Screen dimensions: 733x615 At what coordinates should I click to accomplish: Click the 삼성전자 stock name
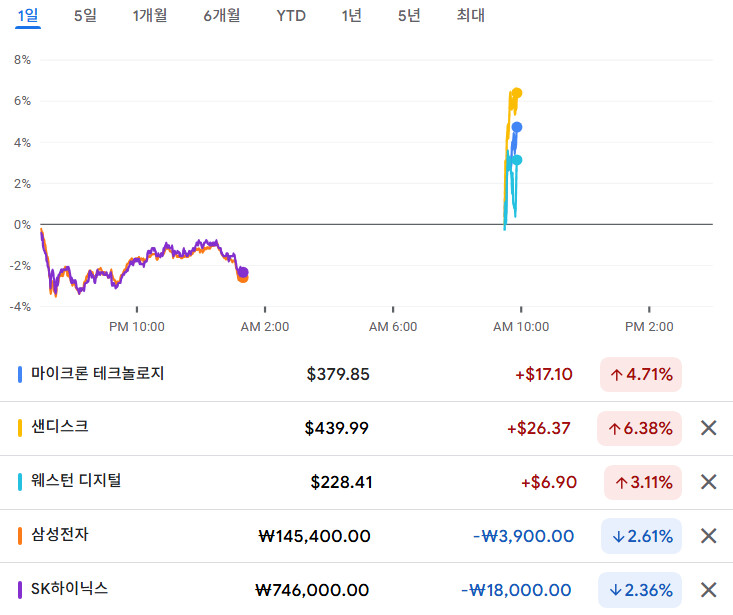click(61, 535)
